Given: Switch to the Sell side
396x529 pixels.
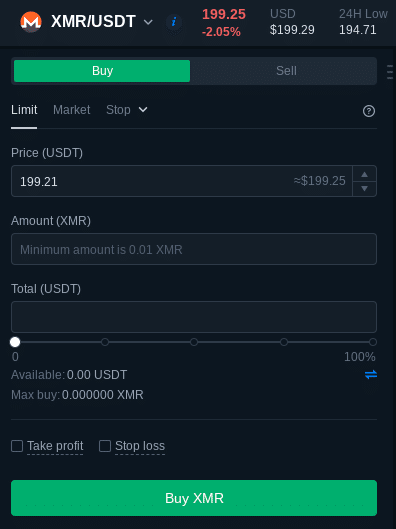Looking at the screenshot, I should tap(286, 71).
